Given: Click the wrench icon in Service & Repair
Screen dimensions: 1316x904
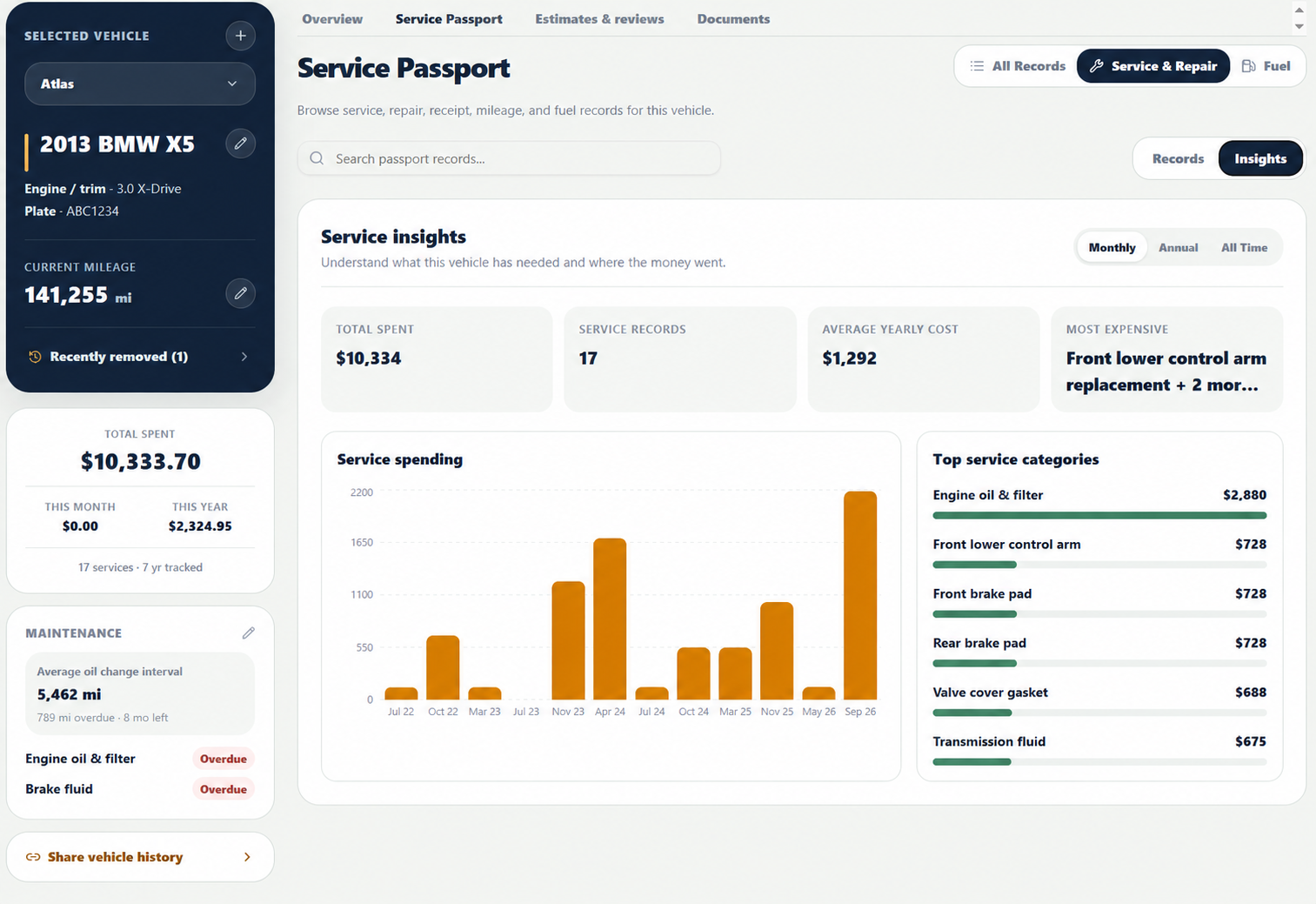Looking at the screenshot, I should [1097, 66].
